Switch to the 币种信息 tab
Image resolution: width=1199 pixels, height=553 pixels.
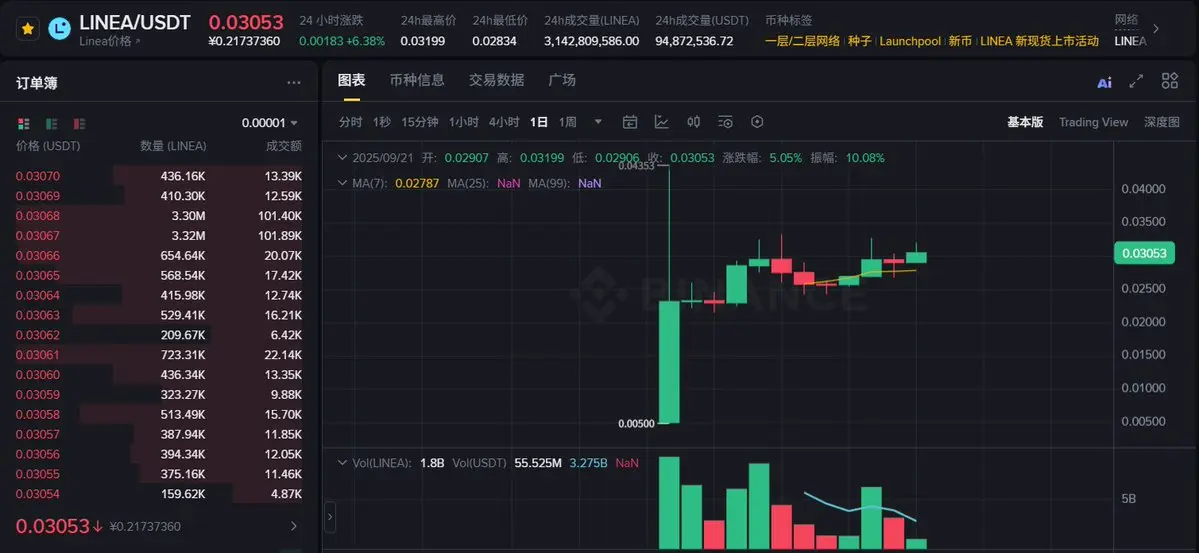(417, 80)
